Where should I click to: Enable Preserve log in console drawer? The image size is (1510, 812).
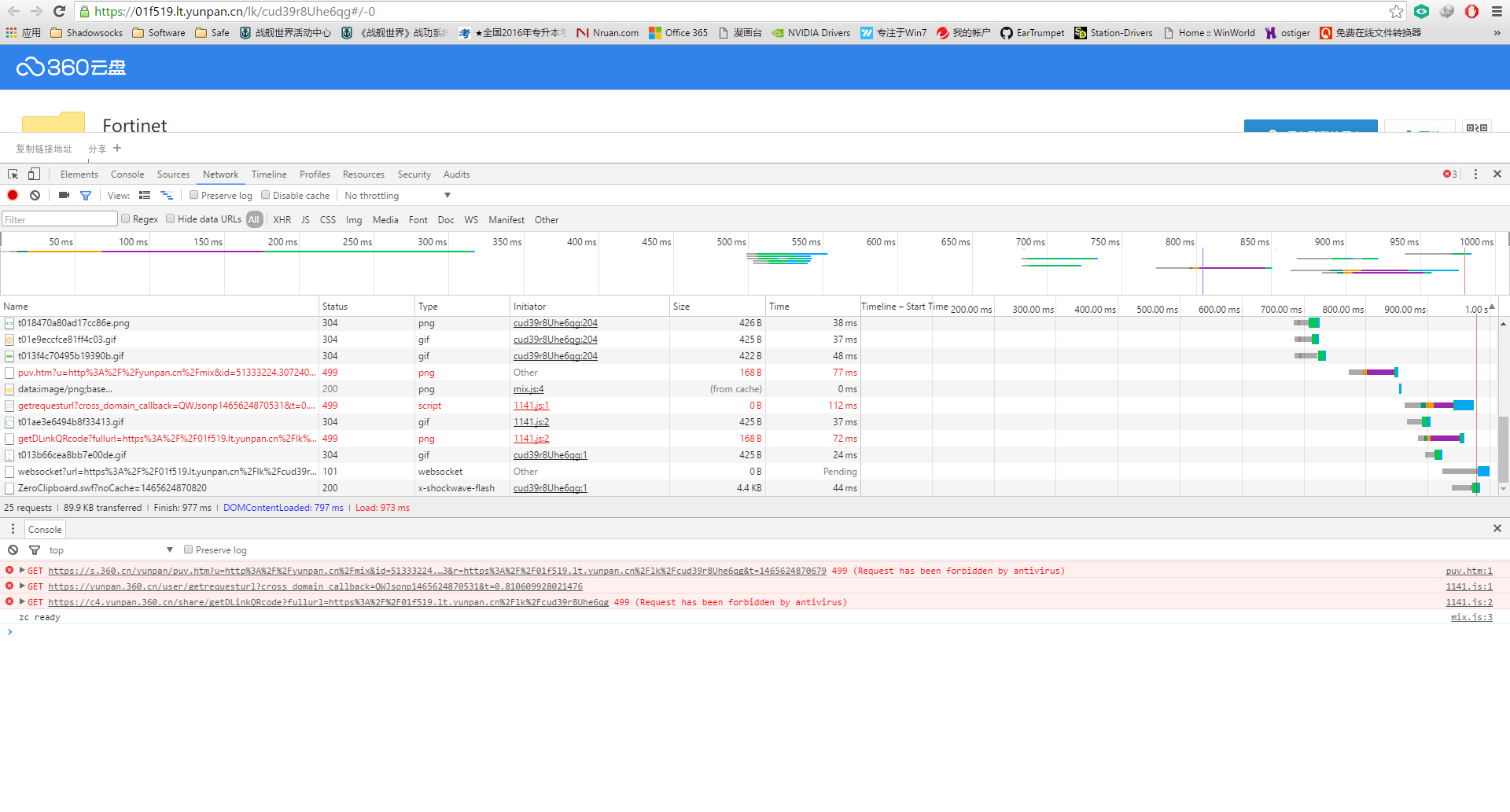[x=188, y=549]
